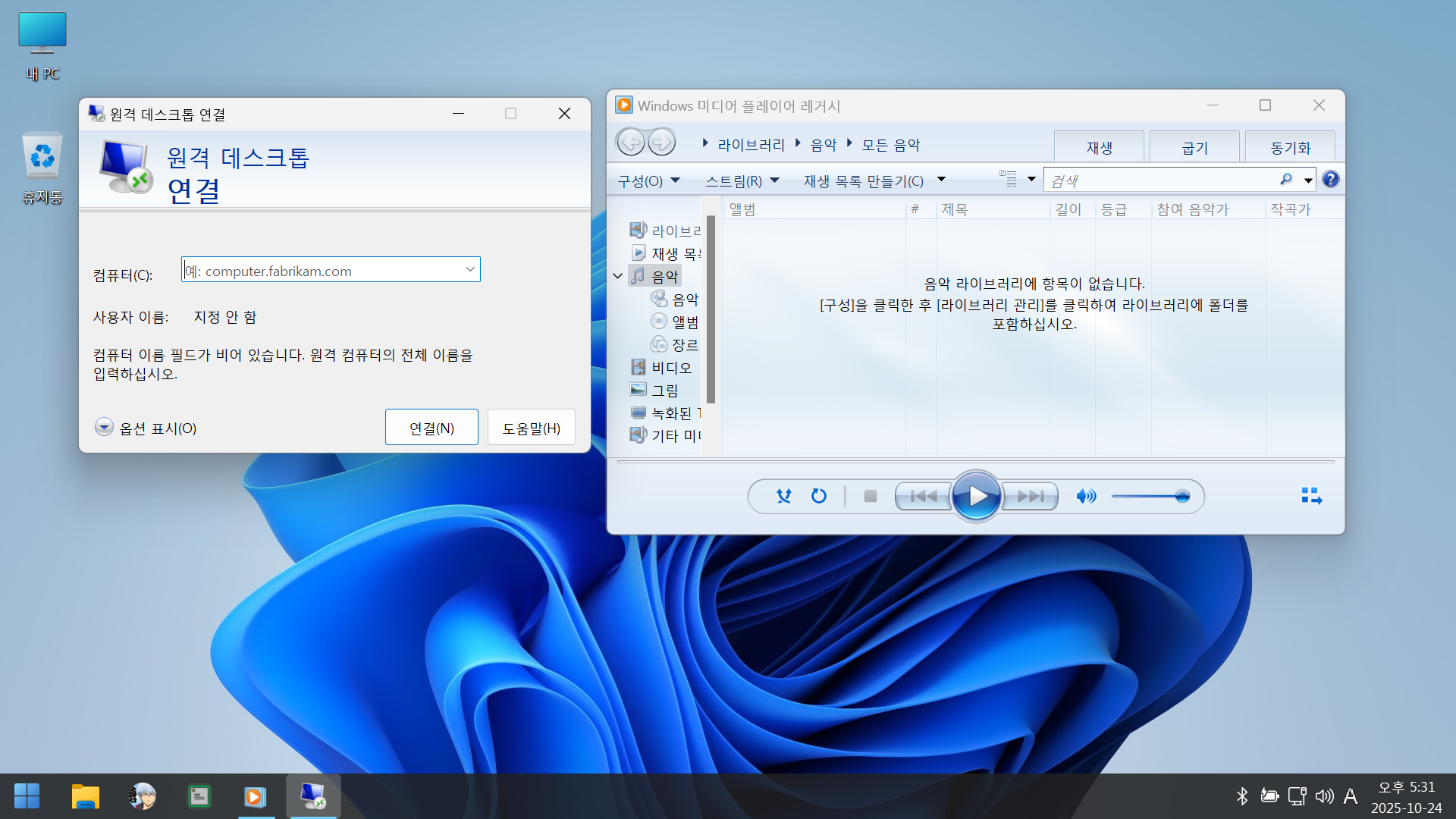Click the search magnifier icon

[x=1286, y=180]
